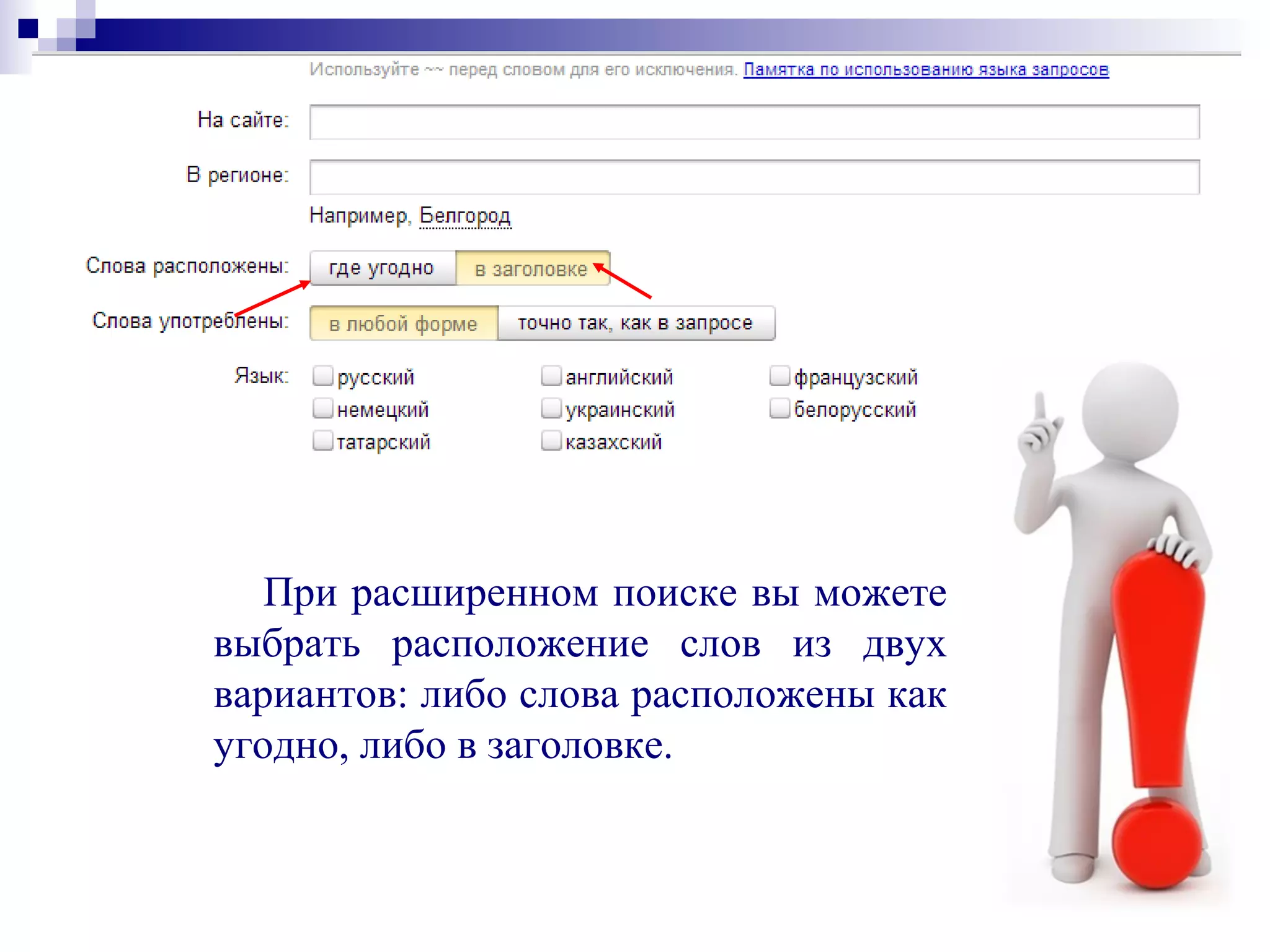Screen dimensions: 1270x952
Task: Select the 'в заголовке' word location option
Action: click(x=533, y=268)
